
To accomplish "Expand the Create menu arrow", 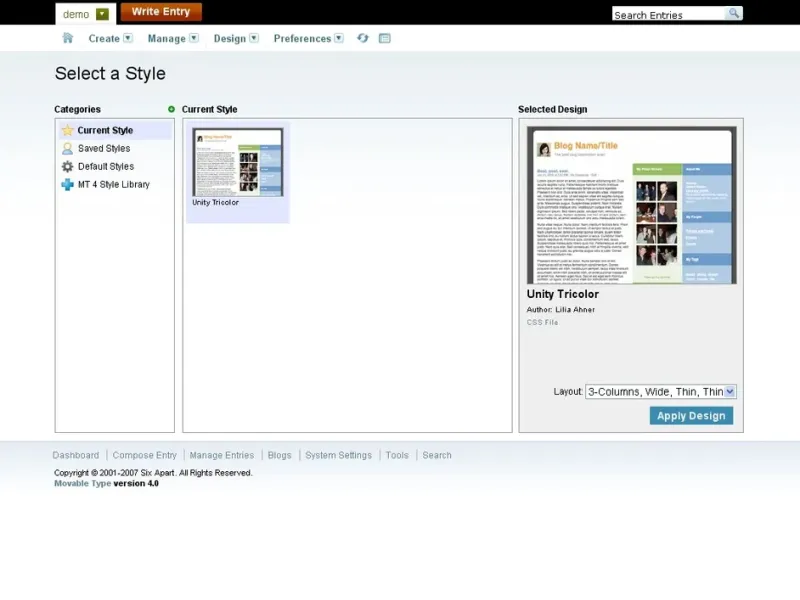I will tap(128, 38).
